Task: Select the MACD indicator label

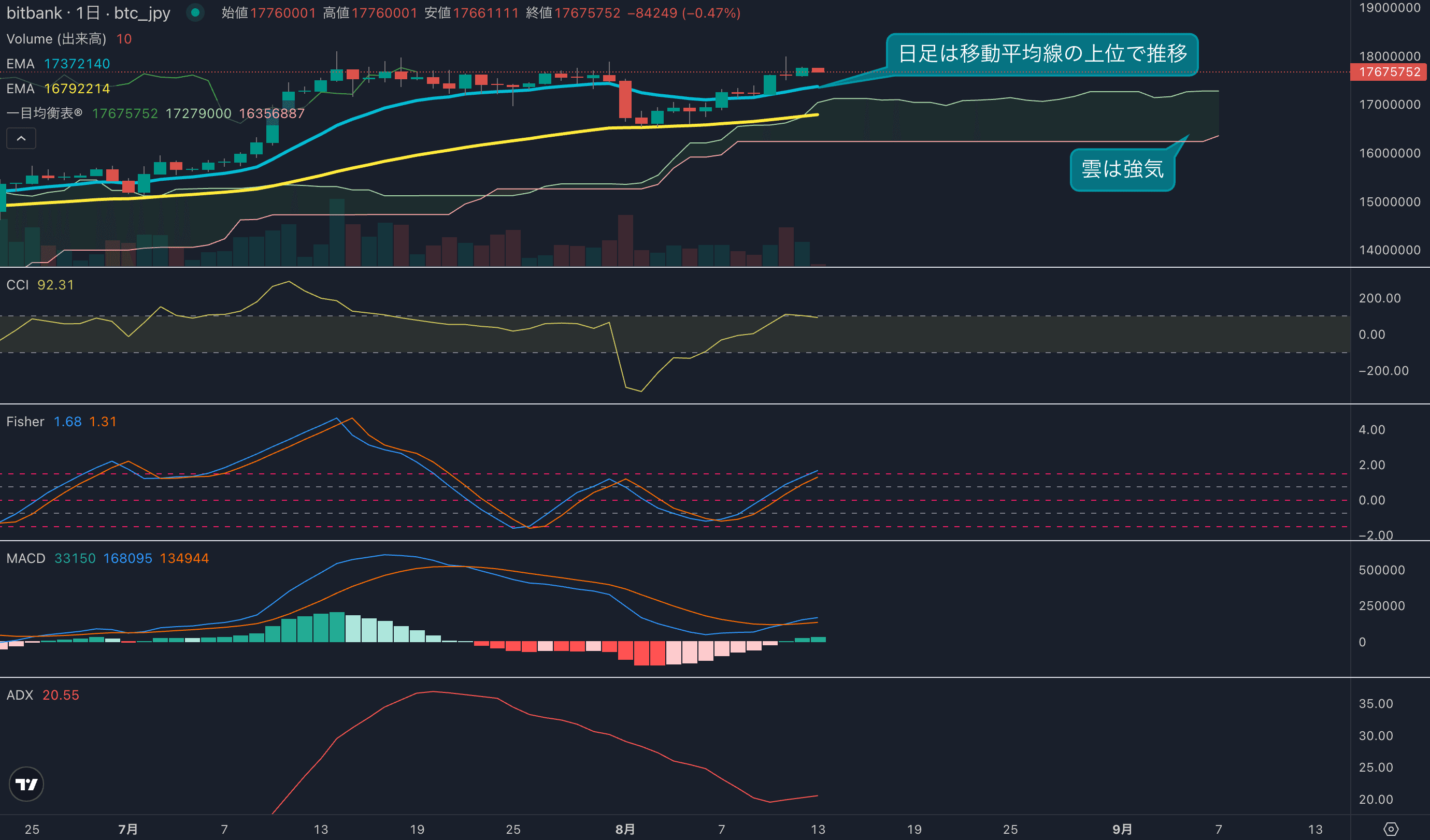Action: [x=25, y=558]
